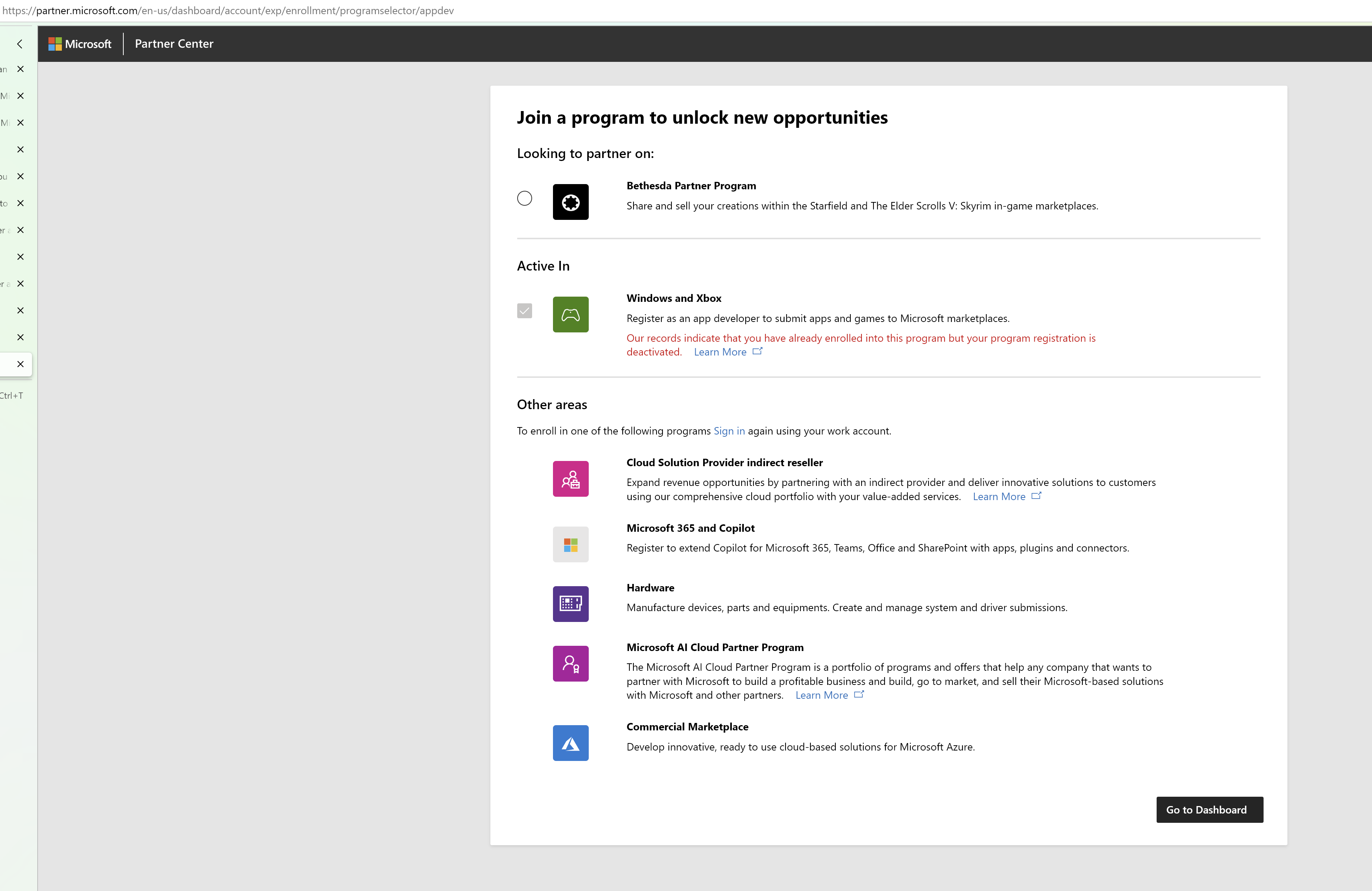The image size is (1372, 891).
Task: Click the Partner Center header link
Action: [x=174, y=44]
